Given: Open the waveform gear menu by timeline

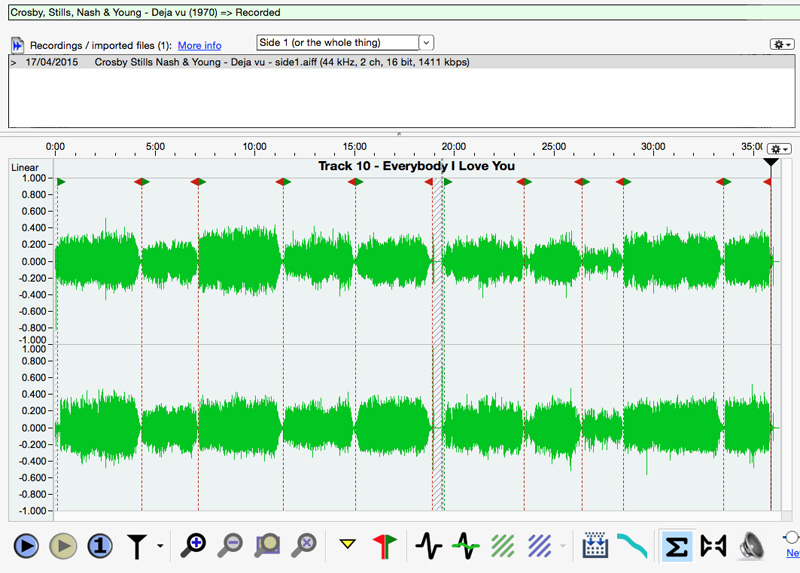Looking at the screenshot, I should pyautogui.click(x=780, y=149).
